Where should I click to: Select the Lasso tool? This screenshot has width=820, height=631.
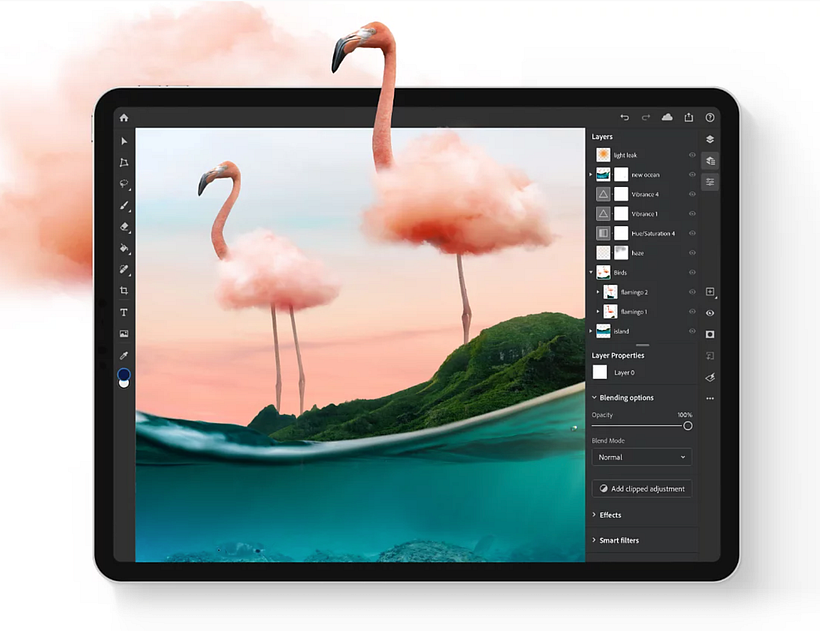click(124, 183)
